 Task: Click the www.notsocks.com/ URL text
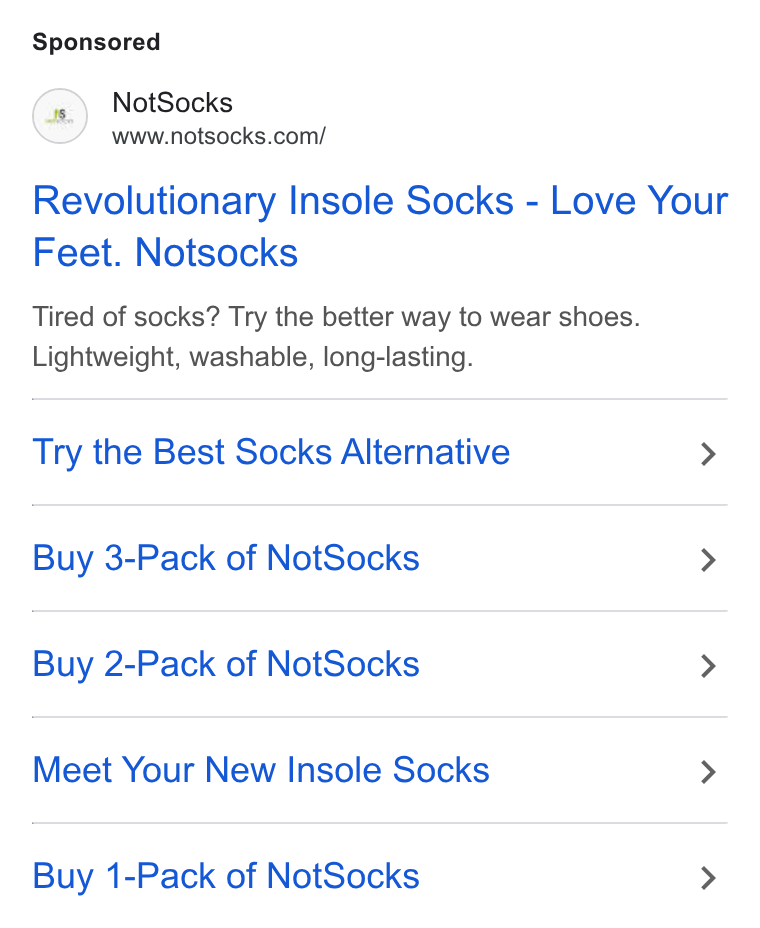pos(219,137)
